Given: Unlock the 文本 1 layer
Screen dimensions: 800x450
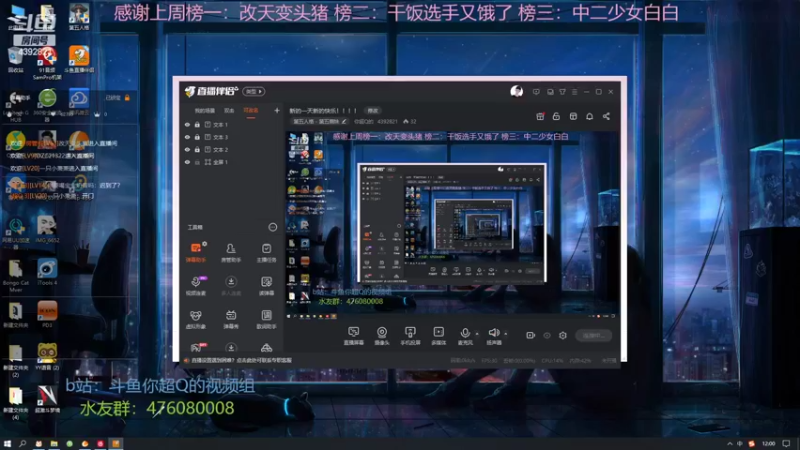Looking at the screenshot, I should point(197,124).
